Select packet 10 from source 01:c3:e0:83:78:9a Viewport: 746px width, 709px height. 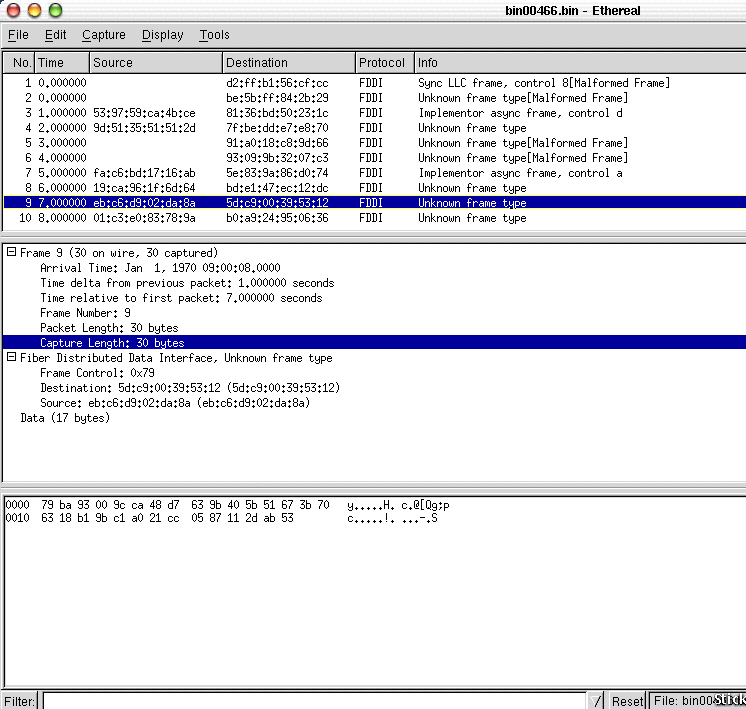[374, 218]
